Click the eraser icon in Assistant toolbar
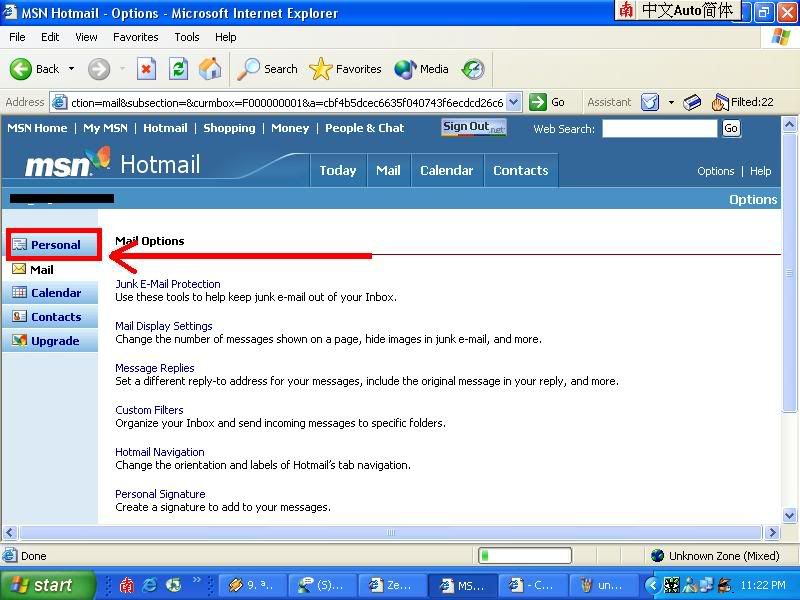The width and height of the screenshot is (800, 600). [692, 103]
